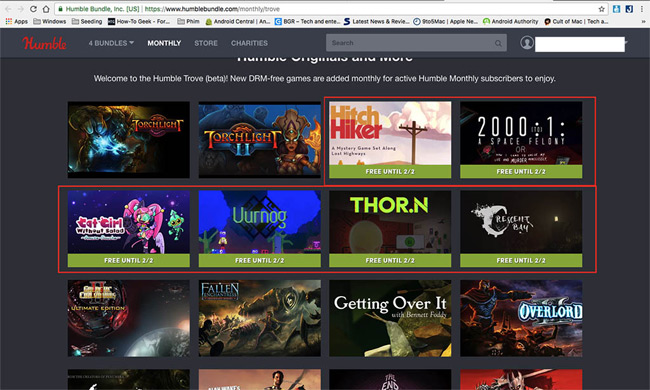Open the Monthly tab
This screenshot has width=650, height=390.
pos(164,43)
